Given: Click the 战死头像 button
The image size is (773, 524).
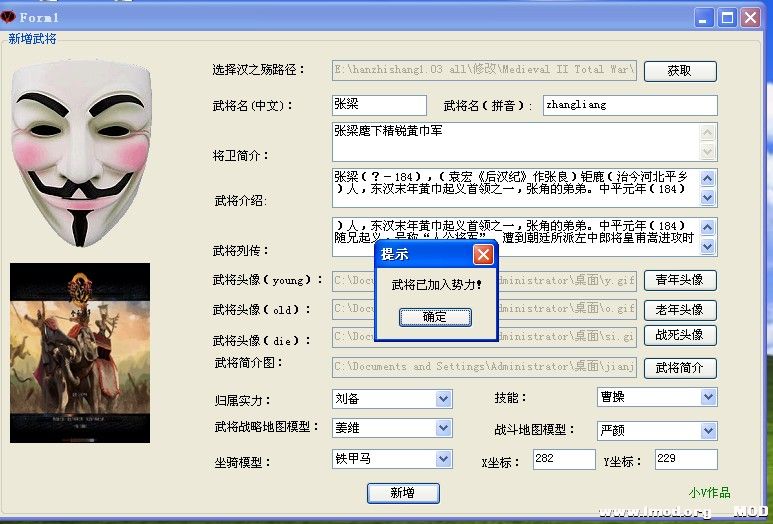Looking at the screenshot, I should click(x=680, y=335).
